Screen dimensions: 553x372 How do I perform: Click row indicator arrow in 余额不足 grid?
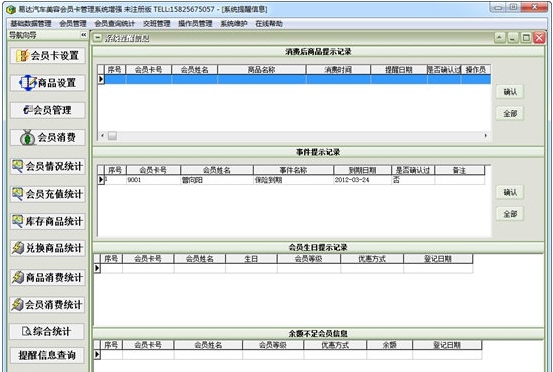[x=97, y=354]
